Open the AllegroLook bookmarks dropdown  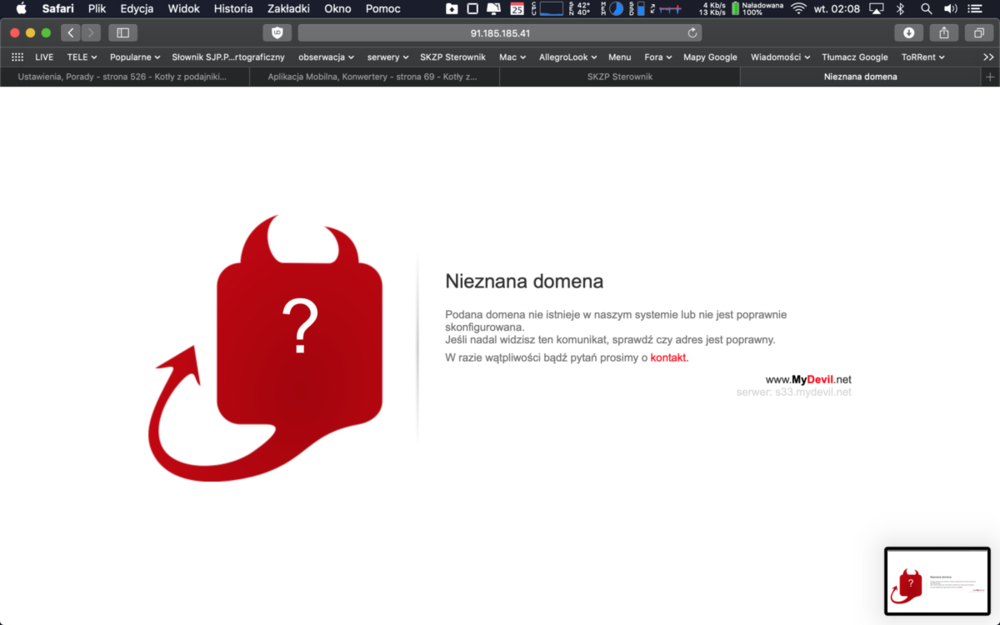[x=568, y=57]
